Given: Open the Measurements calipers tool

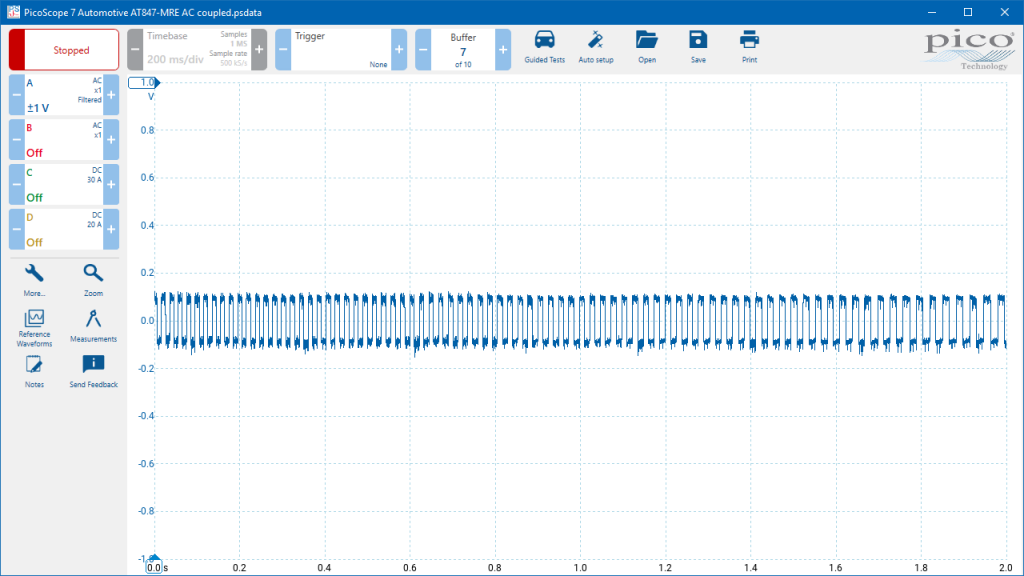Looking at the screenshot, I should pos(93,326).
